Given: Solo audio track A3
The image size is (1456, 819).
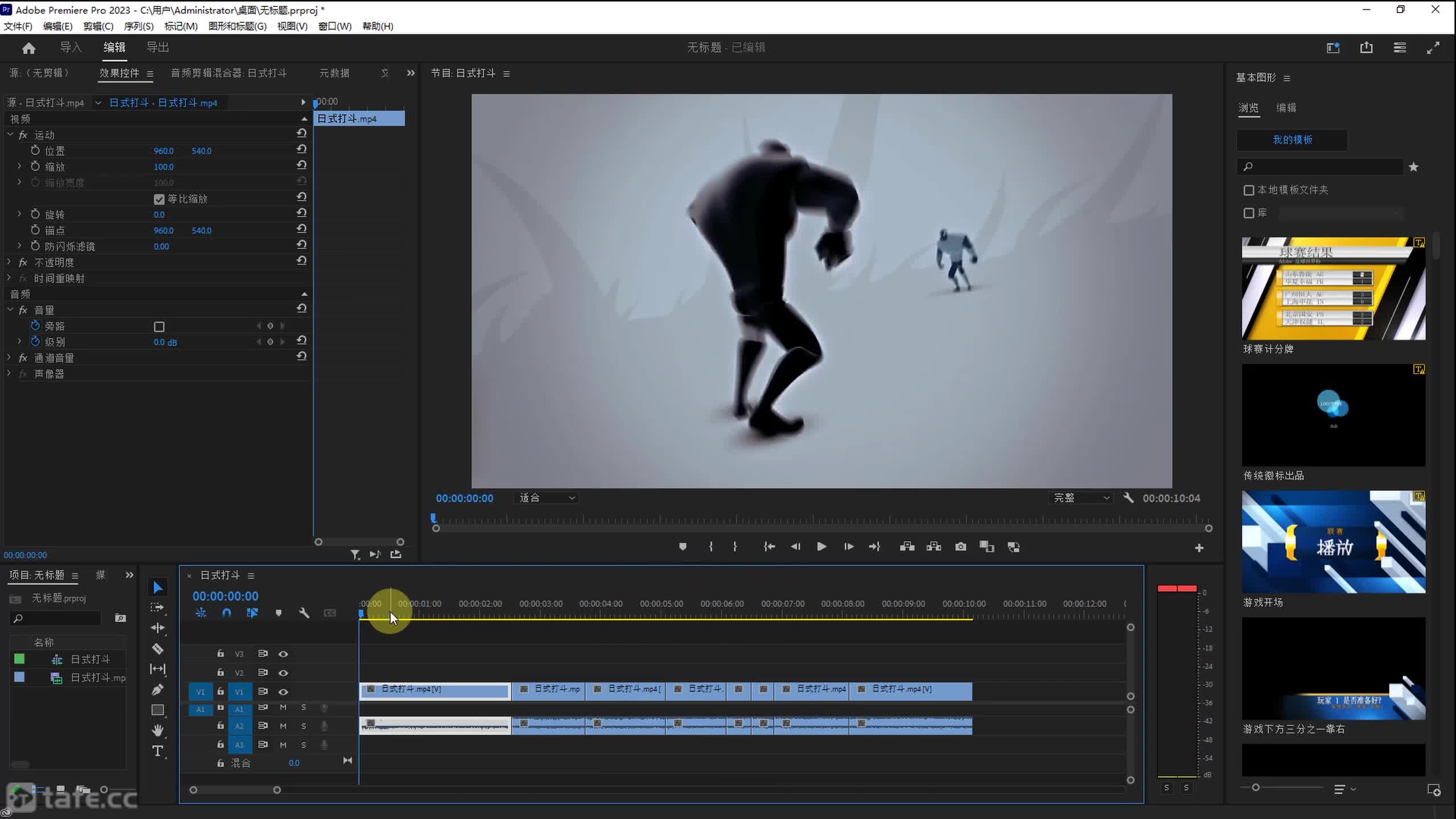Looking at the screenshot, I should (304, 744).
